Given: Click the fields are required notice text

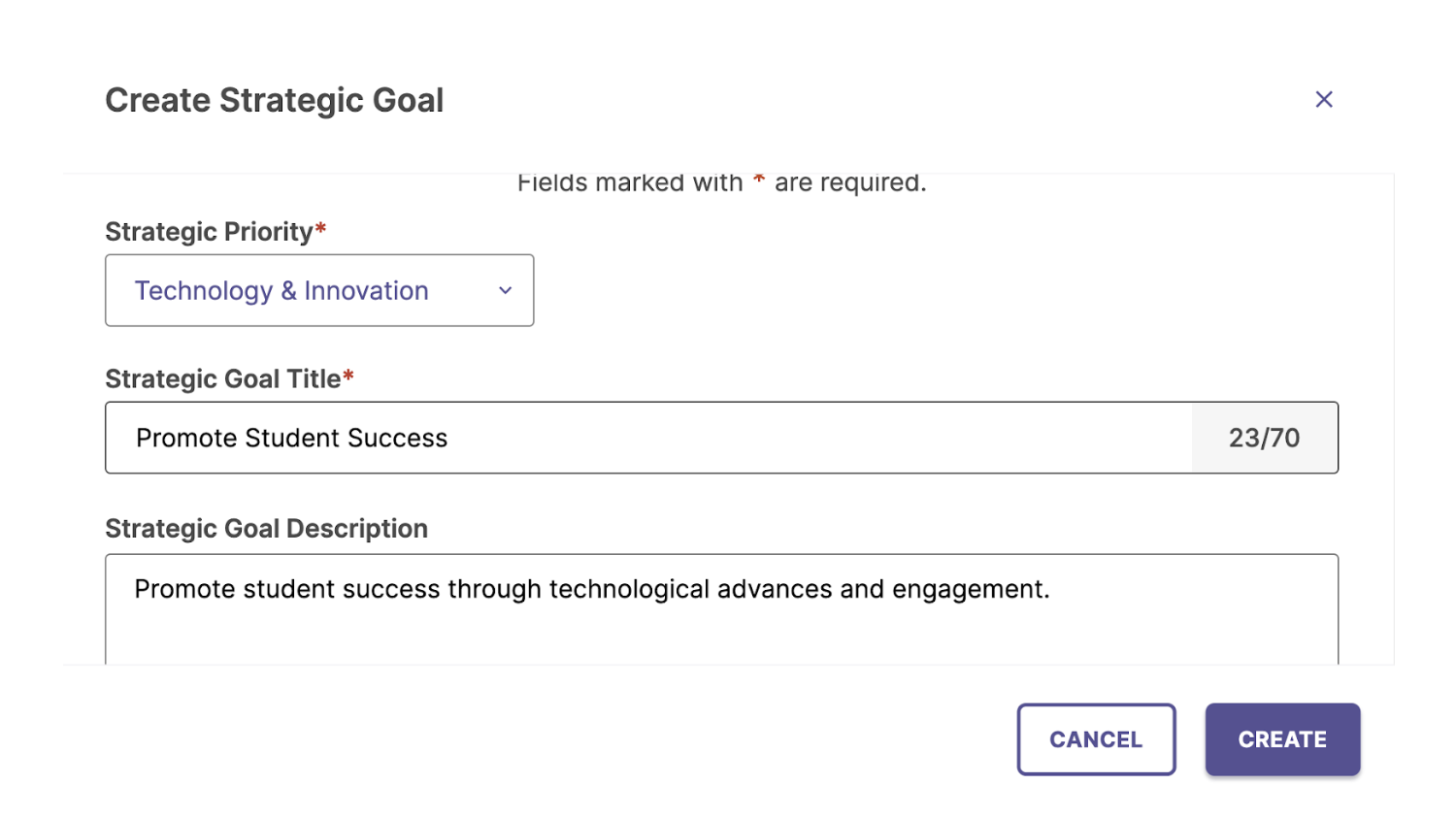Looking at the screenshot, I should 721,182.
